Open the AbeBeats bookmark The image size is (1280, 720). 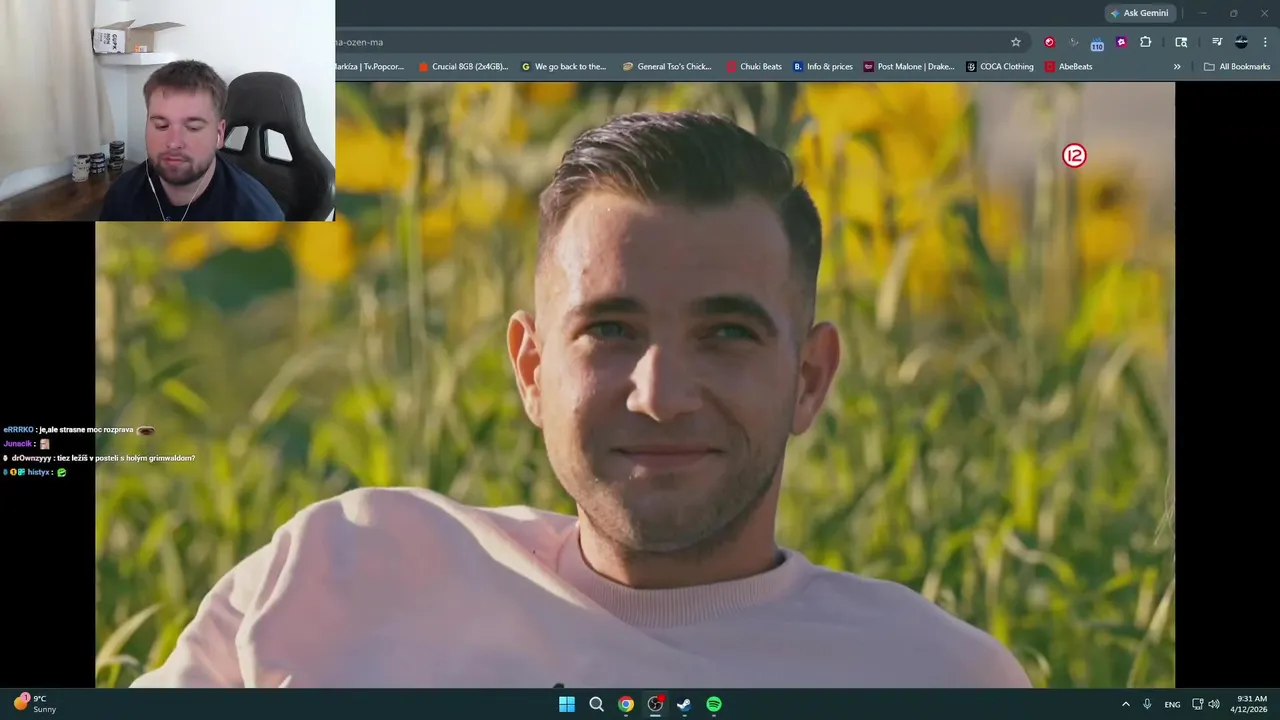[1068, 67]
